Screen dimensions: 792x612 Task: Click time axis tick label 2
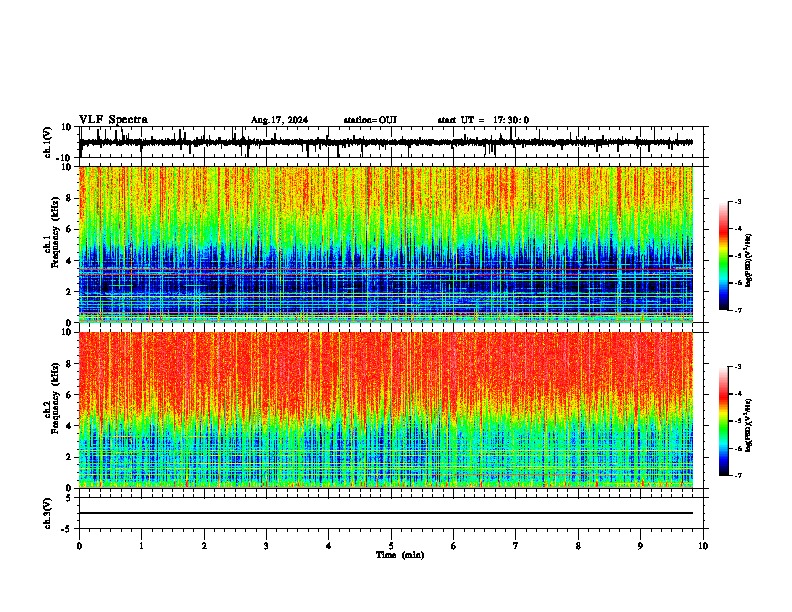click(x=204, y=546)
